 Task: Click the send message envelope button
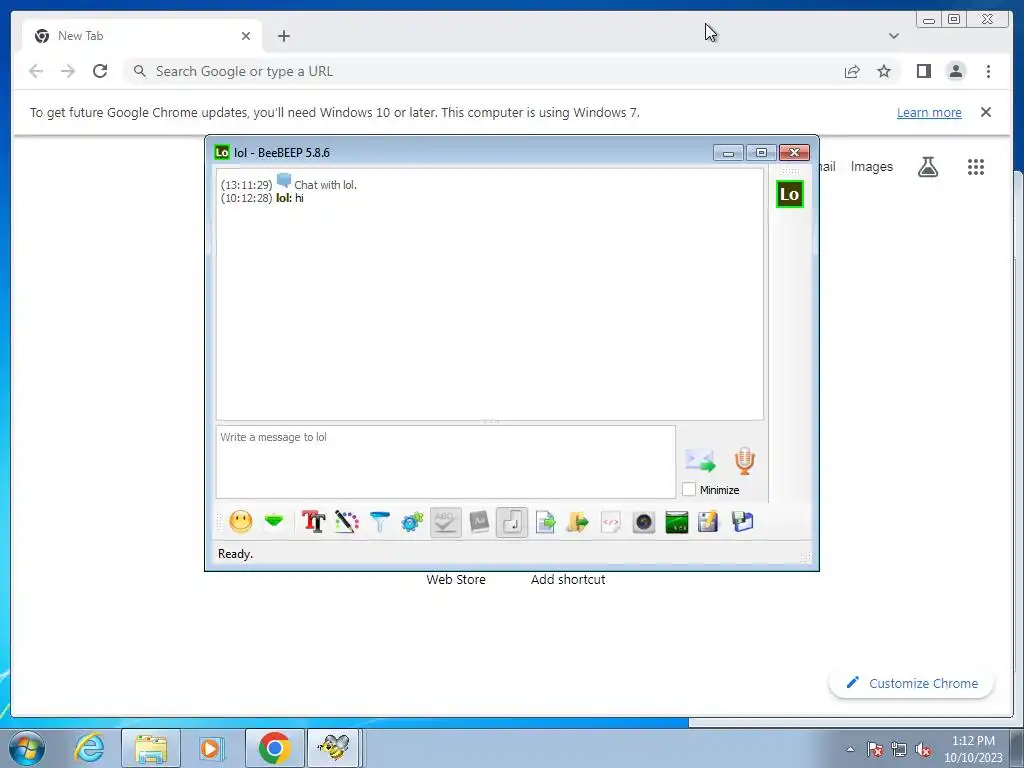click(700, 461)
